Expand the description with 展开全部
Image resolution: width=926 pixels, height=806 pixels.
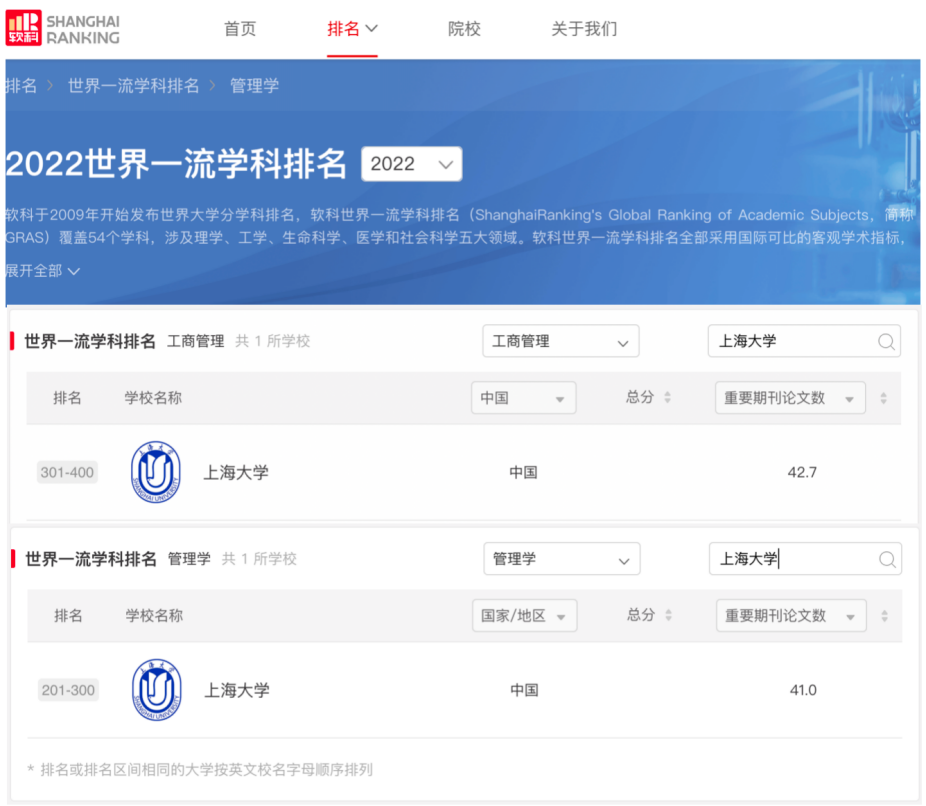tap(43, 271)
